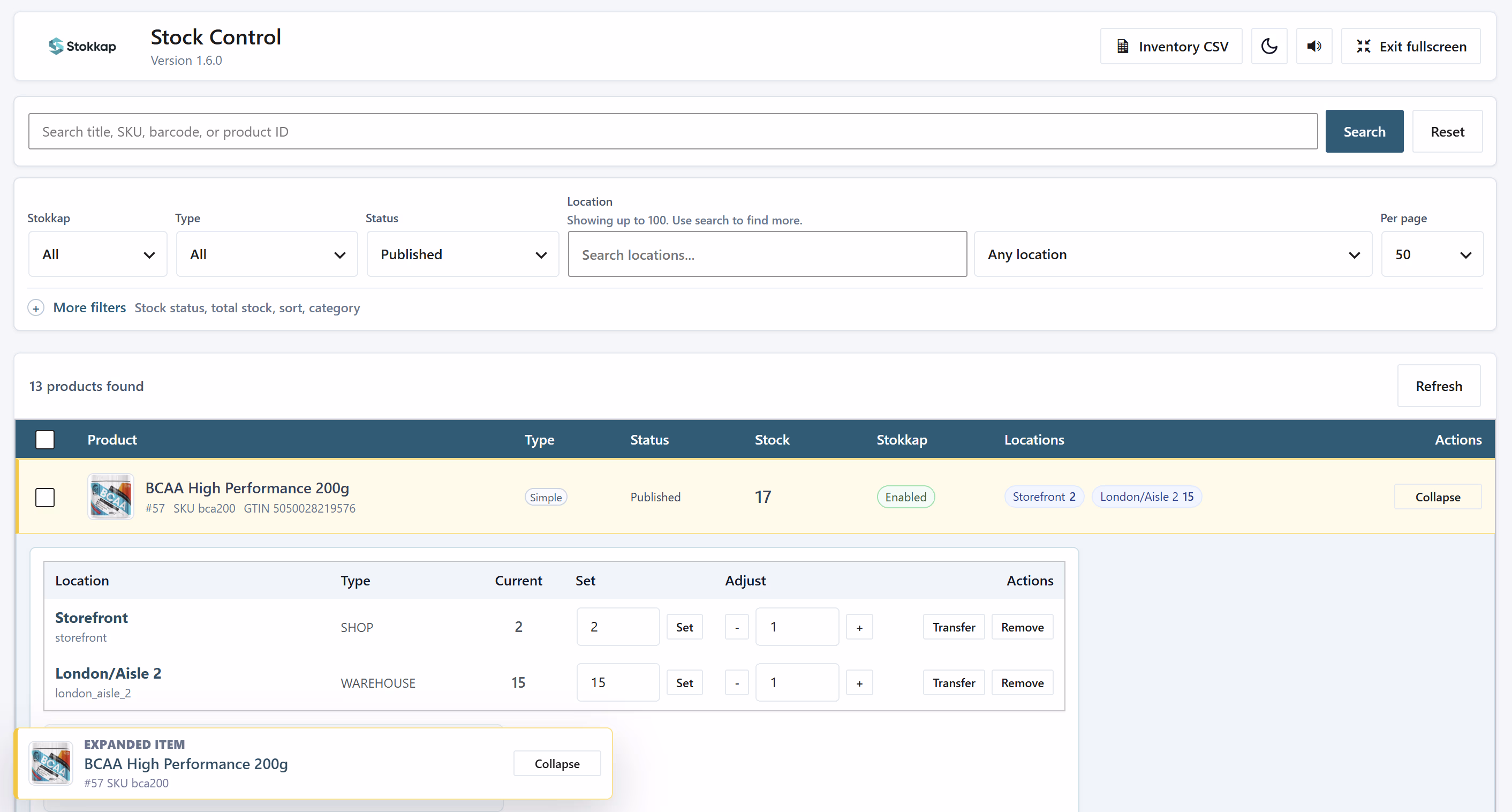
Task: Click the Simple type badge
Action: point(545,497)
